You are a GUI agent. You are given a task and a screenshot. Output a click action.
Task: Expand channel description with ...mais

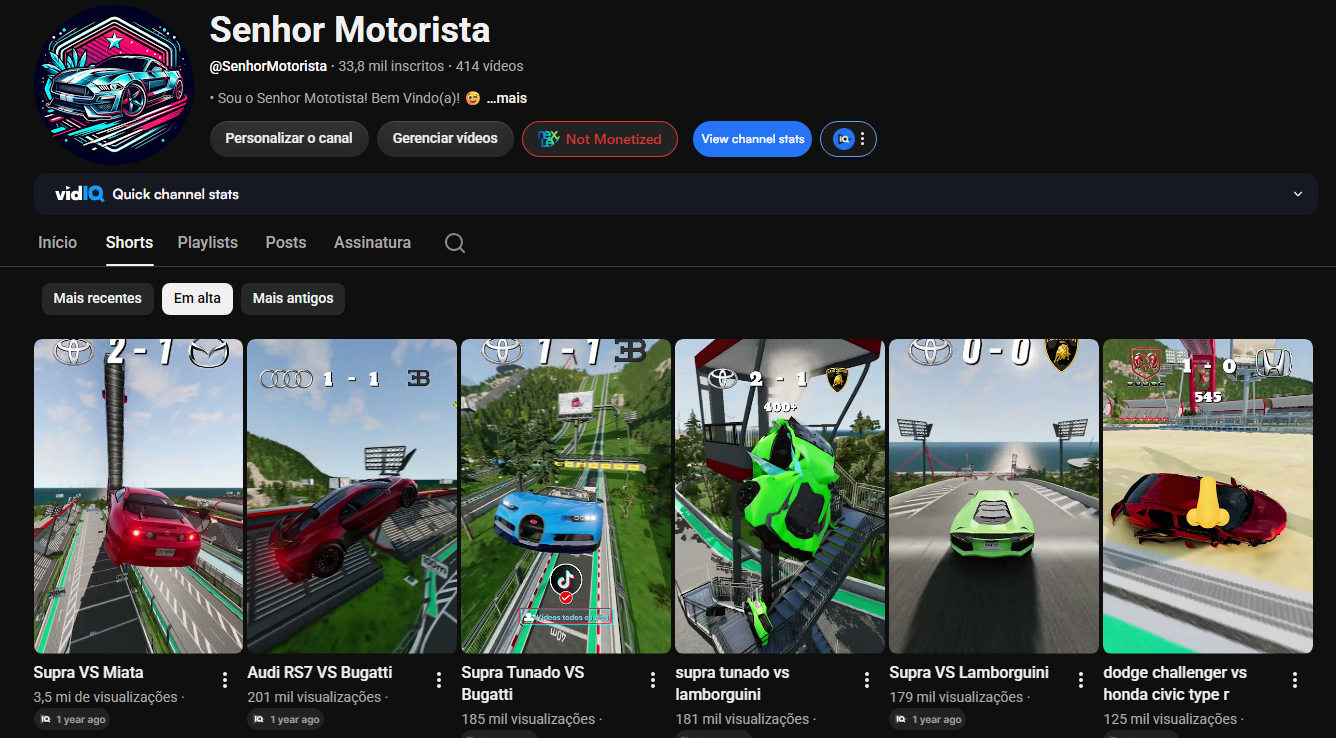click(x=507, y=99)
